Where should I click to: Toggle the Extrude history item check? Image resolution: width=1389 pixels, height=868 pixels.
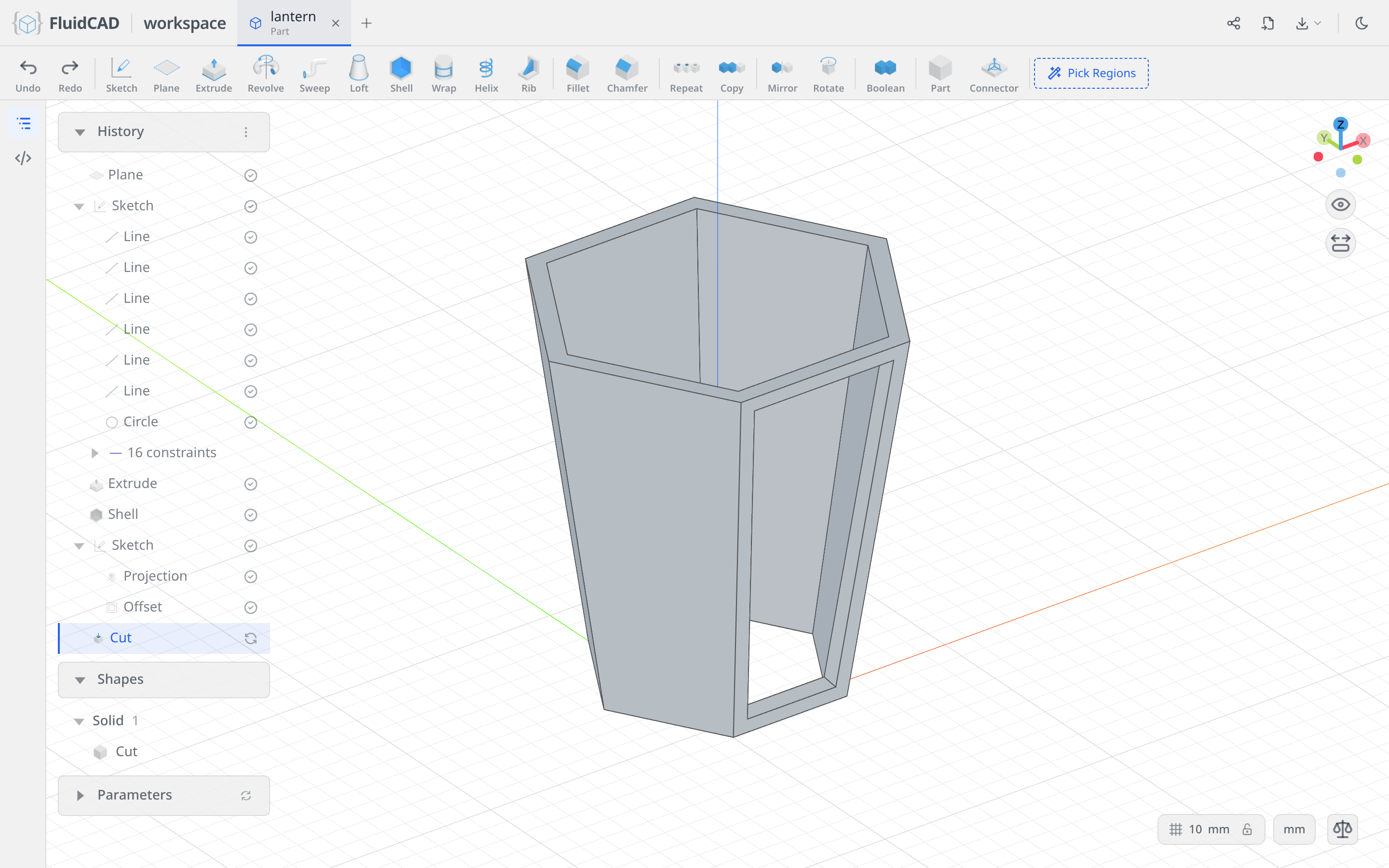click(x=250, y=484)
